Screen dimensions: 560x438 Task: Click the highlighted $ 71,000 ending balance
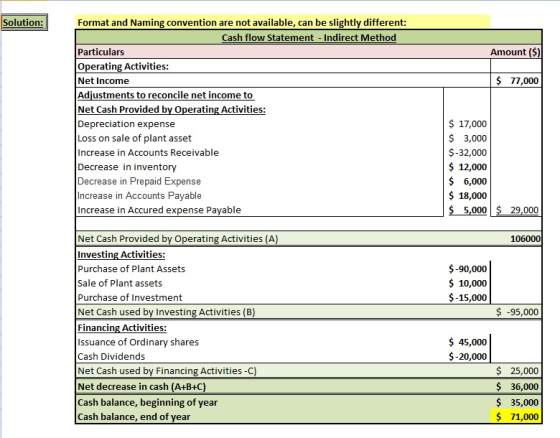click(x=516, y=417)
